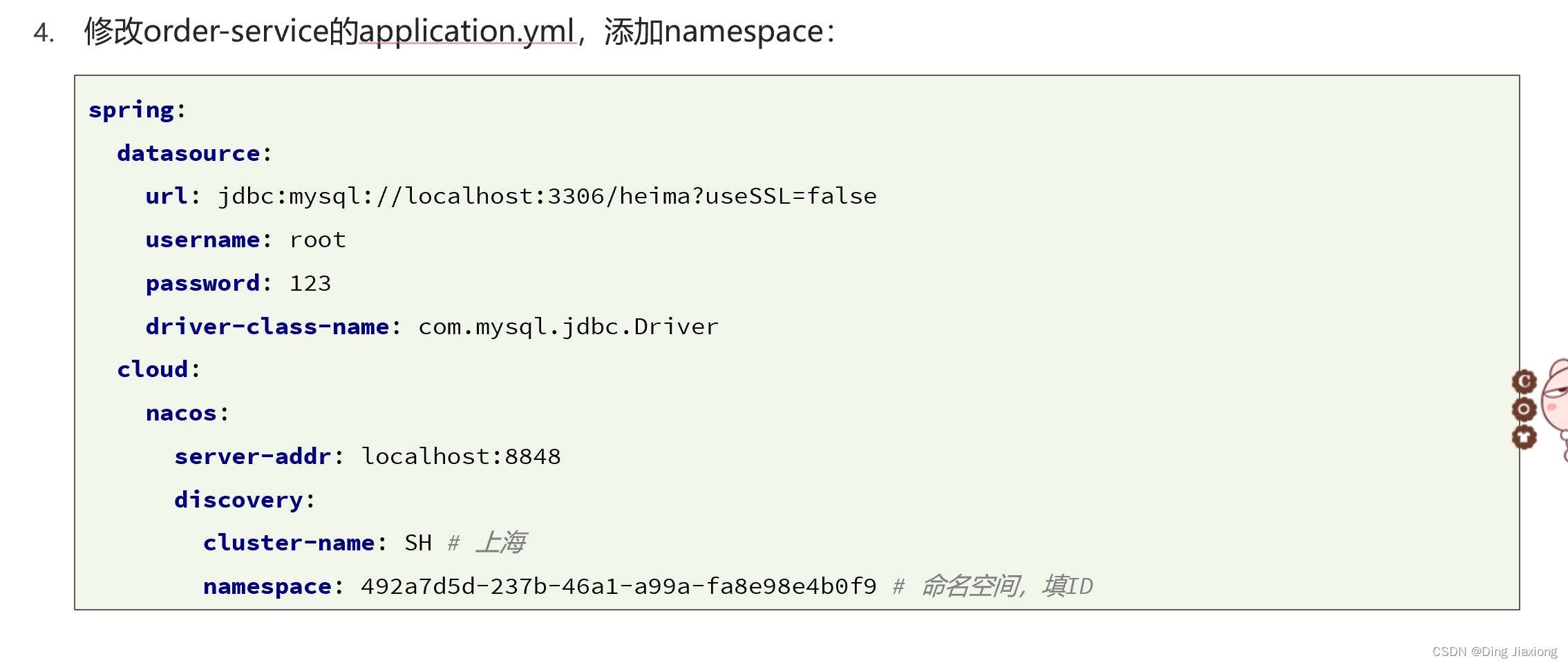
Task: Click the brown circle badge icon
Action: click(x=1524, y=409)
